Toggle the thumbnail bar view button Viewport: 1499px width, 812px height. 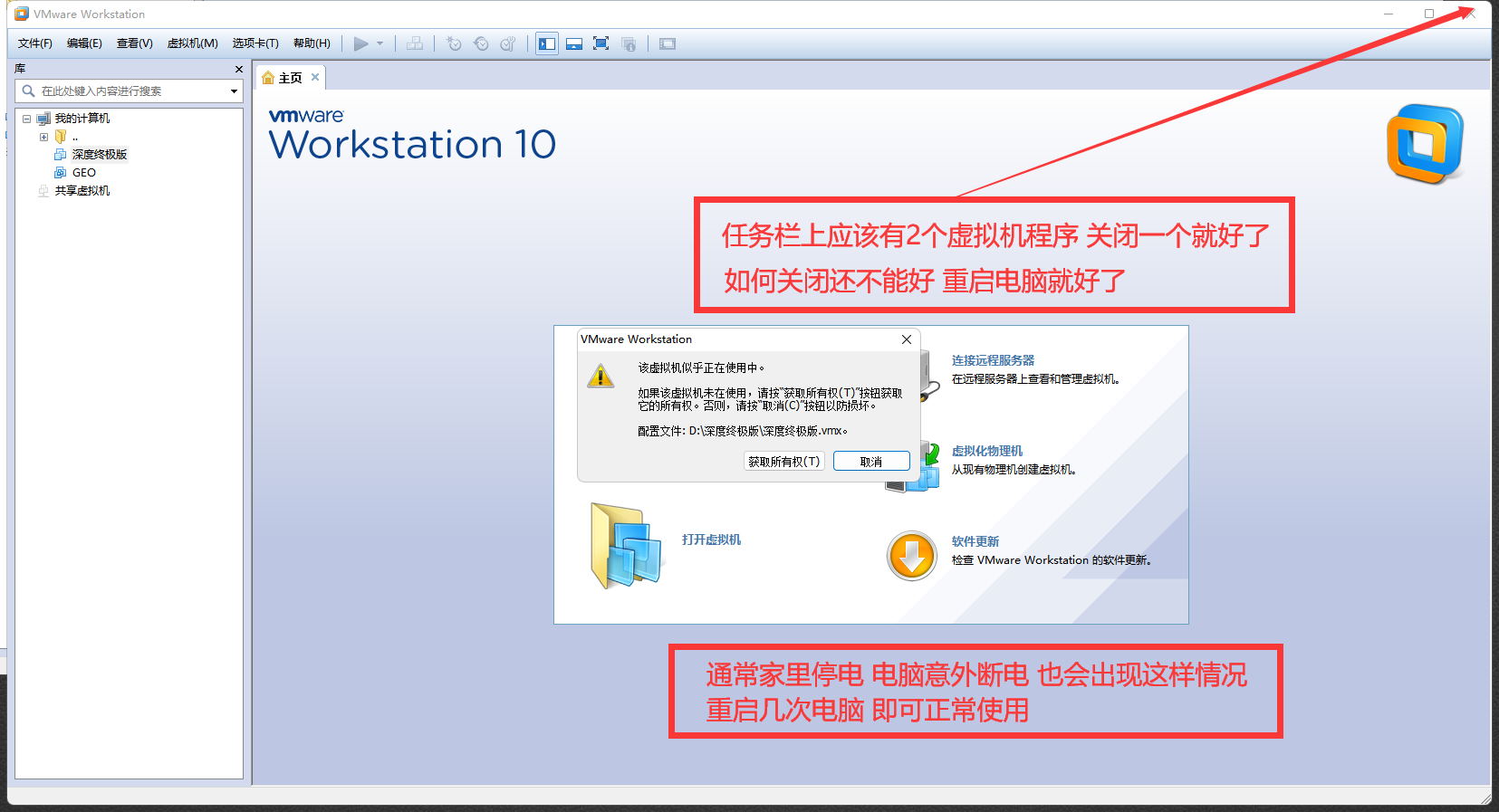coord(574,43)
